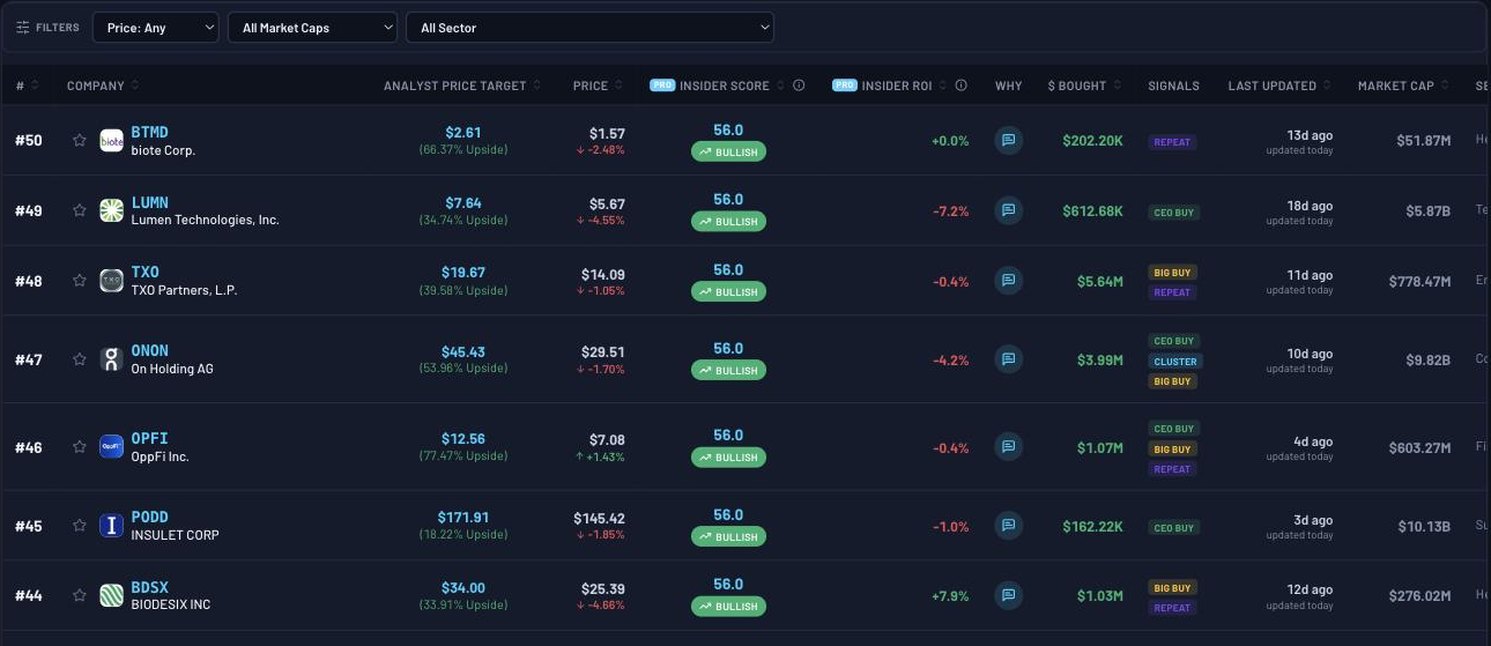The width and height of the screenshot is (1491, 646).
Task: Open the Price: Any dropdown
Action: 156,27
